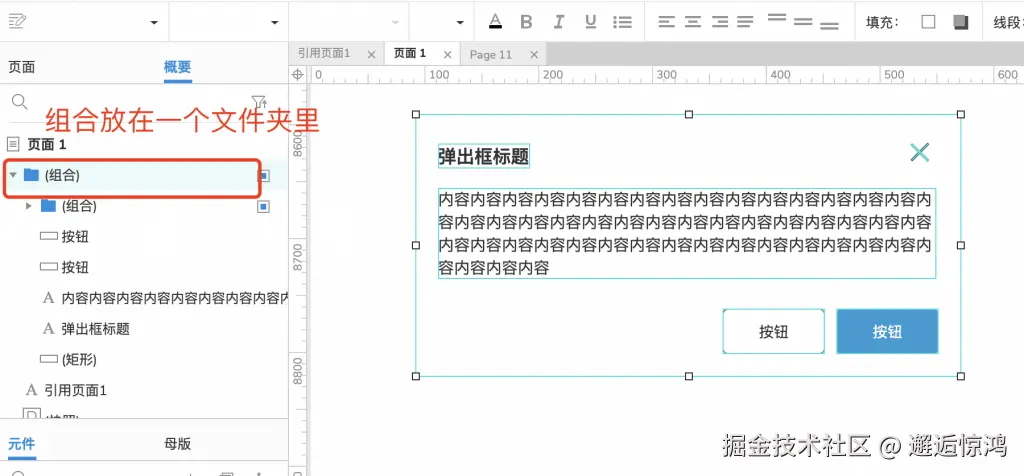Open the style dropdown beside pen icon
Screen dimensions: 1024x476
154,22
